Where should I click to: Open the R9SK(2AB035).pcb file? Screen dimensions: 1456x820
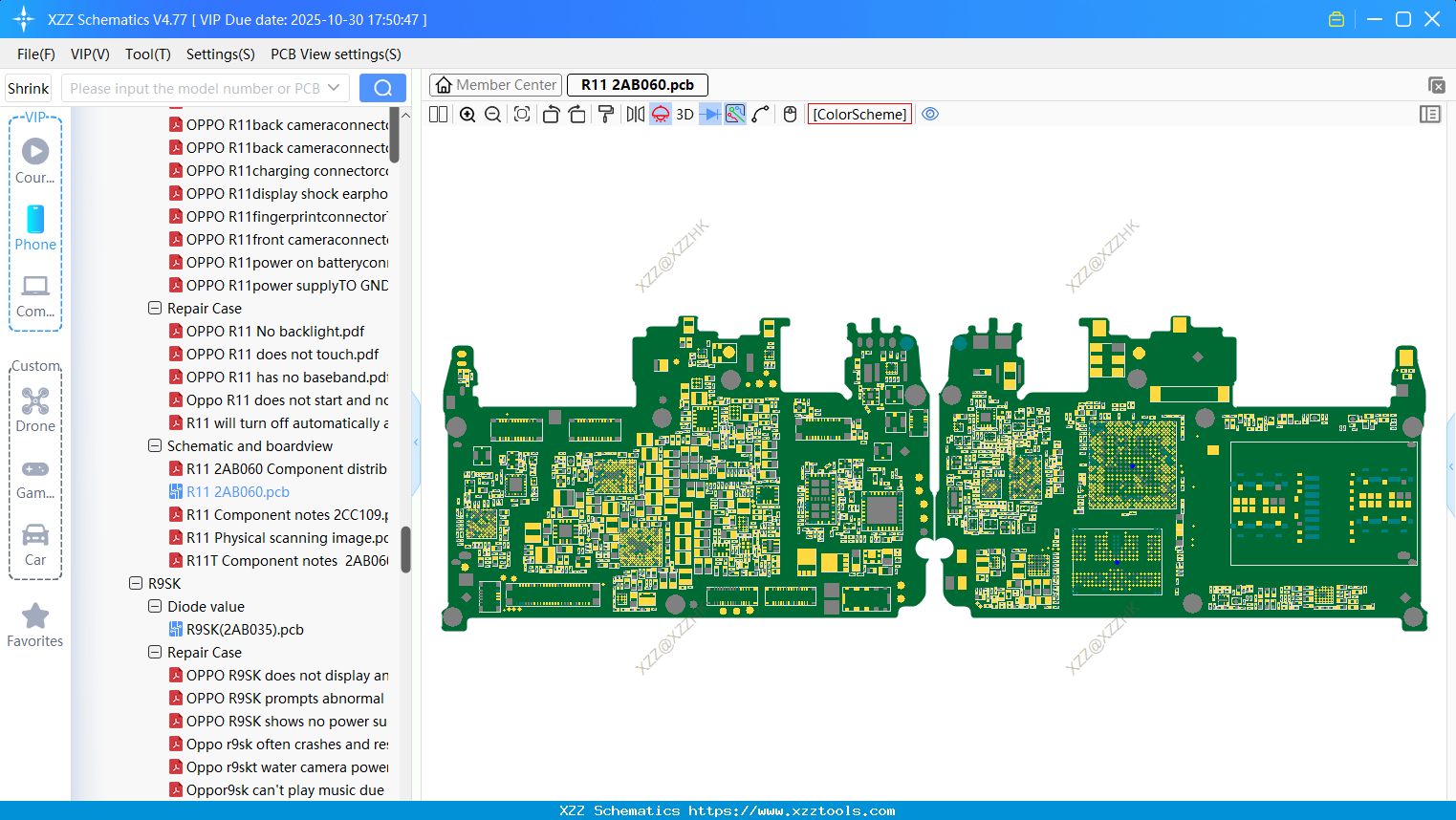[245, 630]
